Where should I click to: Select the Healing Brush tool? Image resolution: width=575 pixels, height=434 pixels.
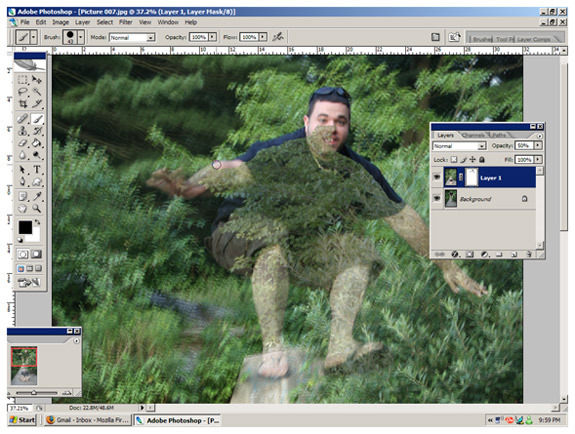click(x=23, y=119)
